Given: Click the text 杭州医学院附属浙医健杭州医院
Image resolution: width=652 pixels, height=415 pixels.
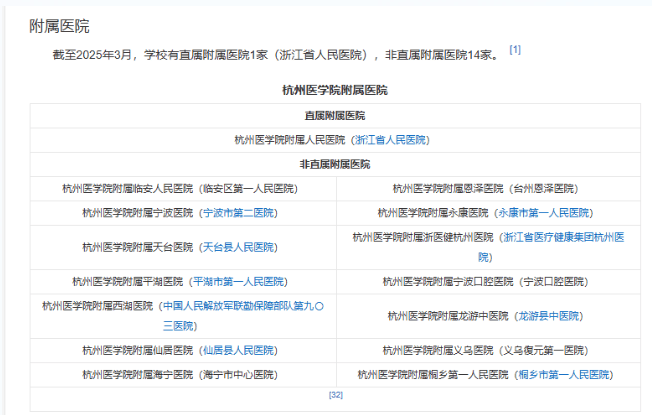Looking at the screenshot, I should point(423,237).
